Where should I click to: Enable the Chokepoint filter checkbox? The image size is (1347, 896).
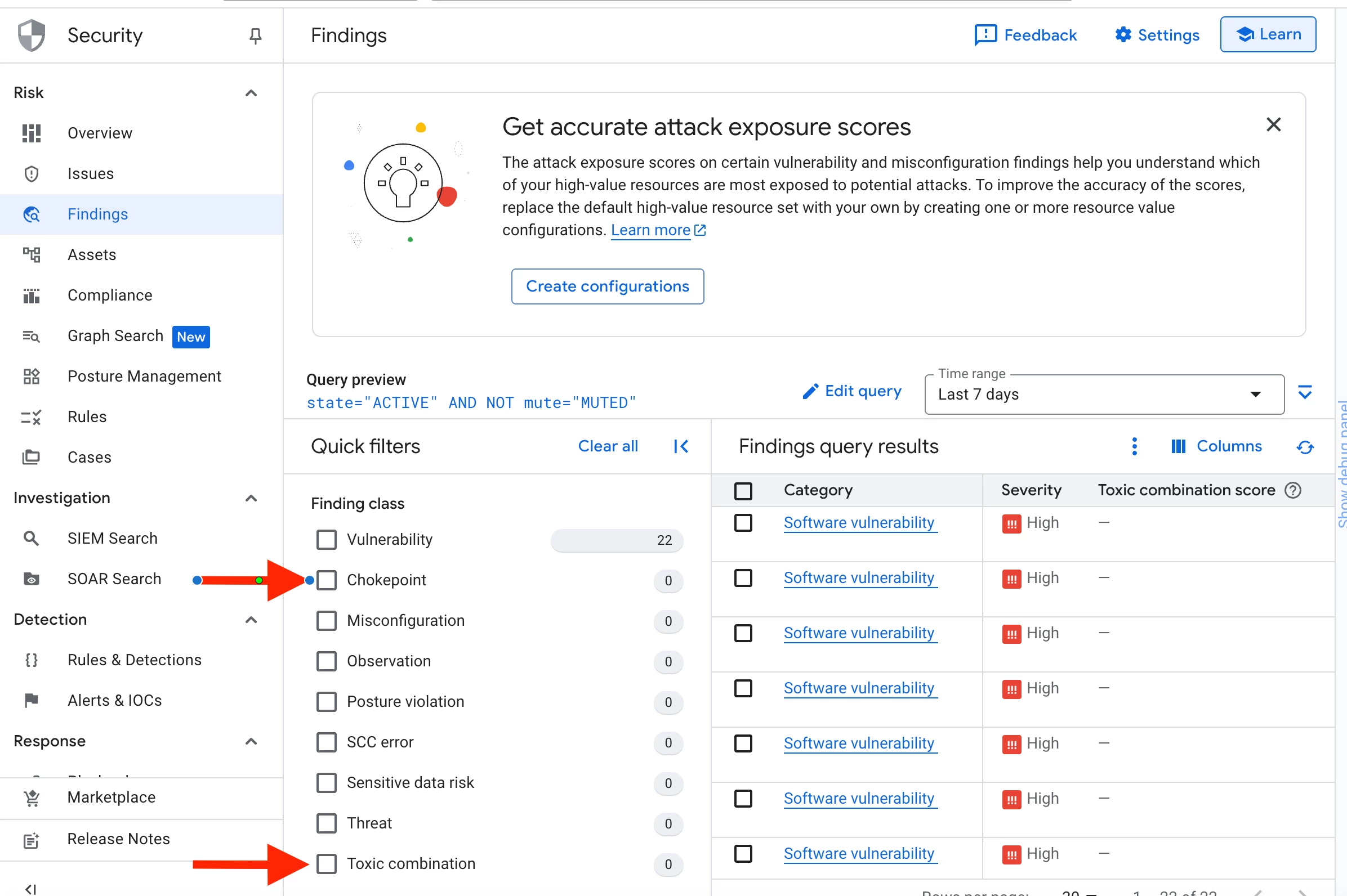click(327, 580)
